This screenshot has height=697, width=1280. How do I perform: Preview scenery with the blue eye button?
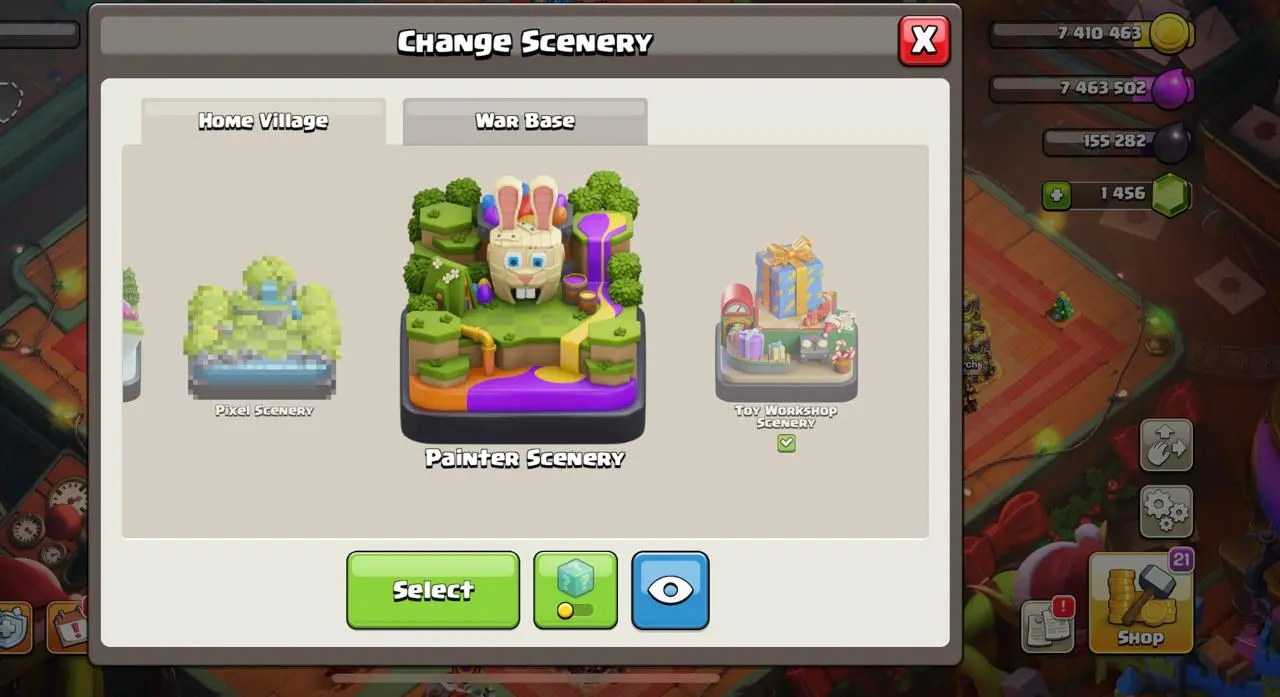point(670,590)
